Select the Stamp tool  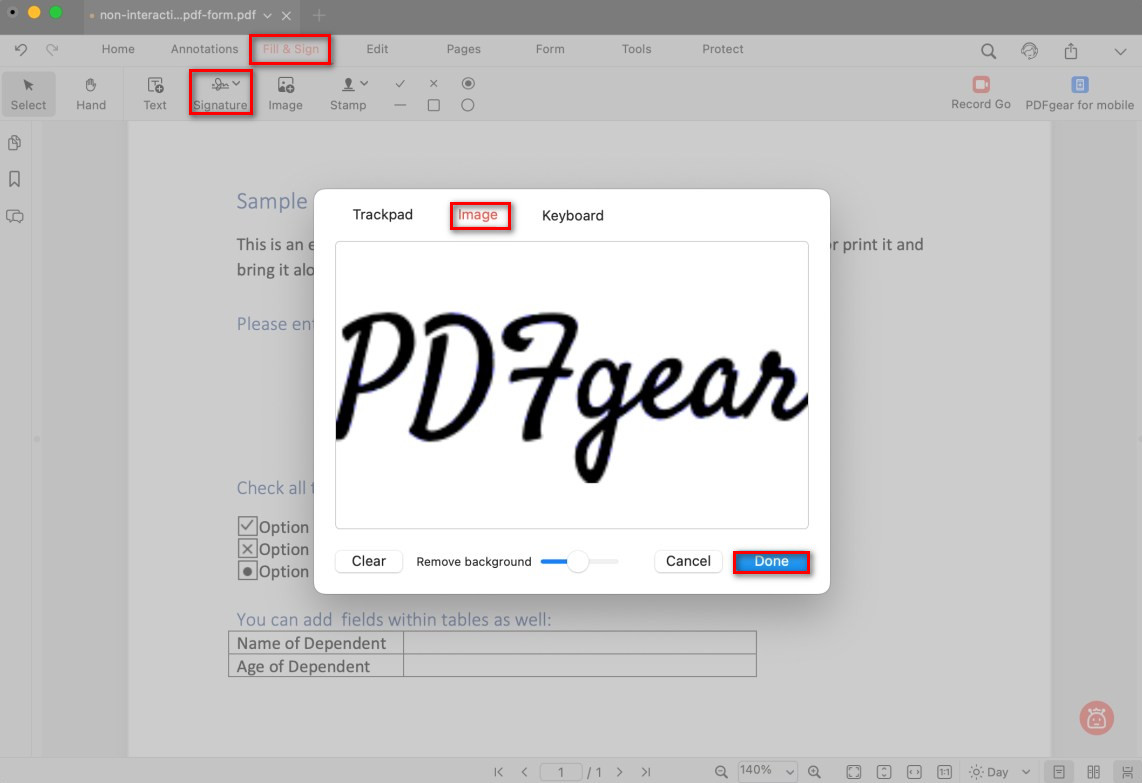click(x=348, y=94)
